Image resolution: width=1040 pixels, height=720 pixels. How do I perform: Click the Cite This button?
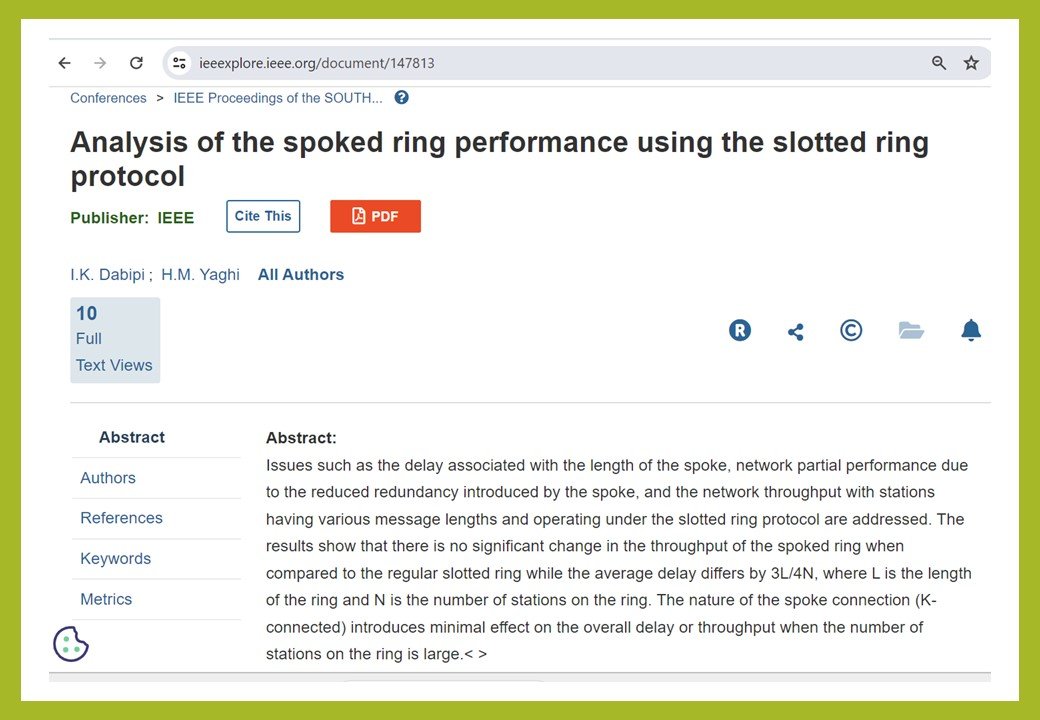point(263,216)
